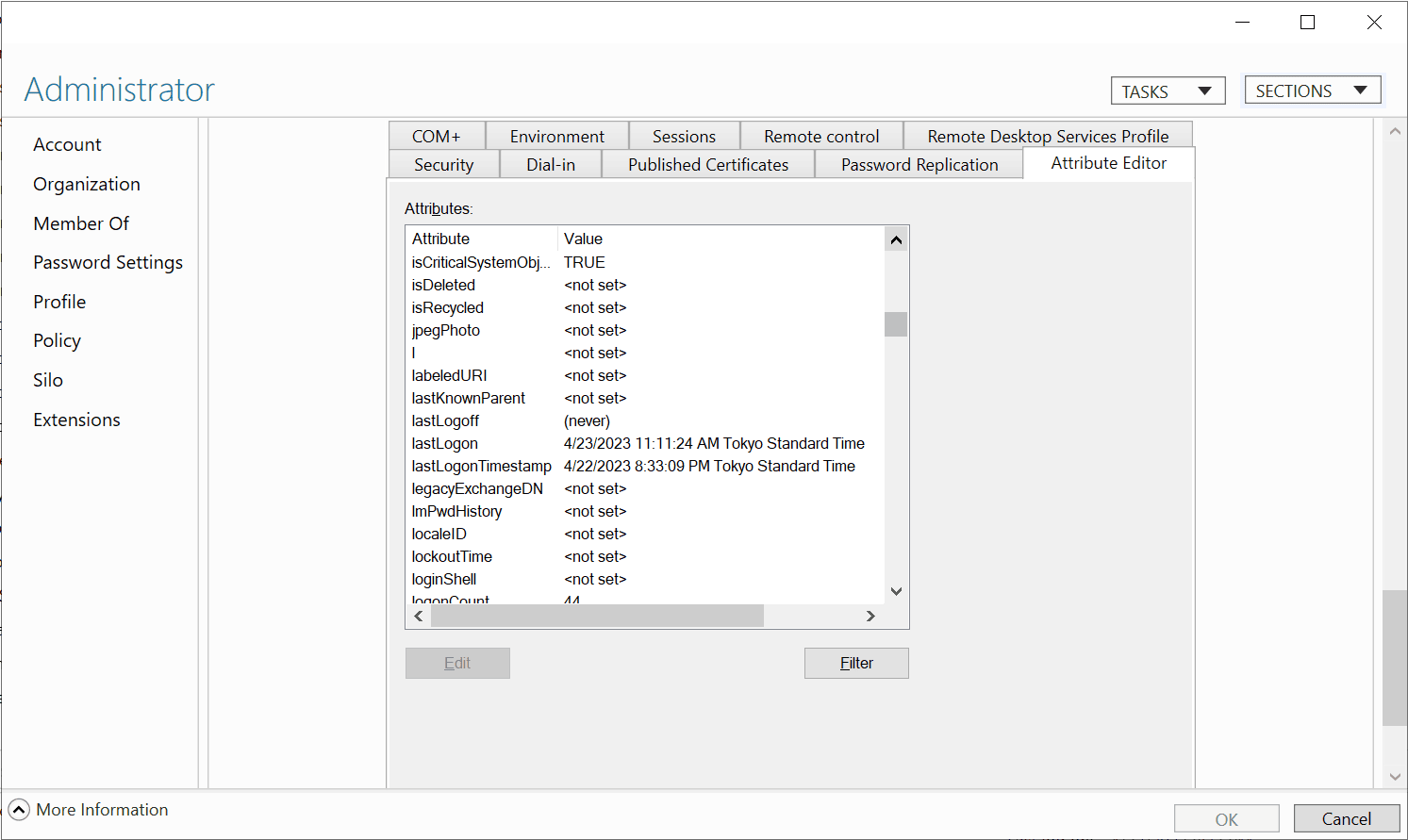Select Remote Desktop Services Profile tab
Image resolution: width=1408 pixels, height=840 pixels.
point(1048,137)
